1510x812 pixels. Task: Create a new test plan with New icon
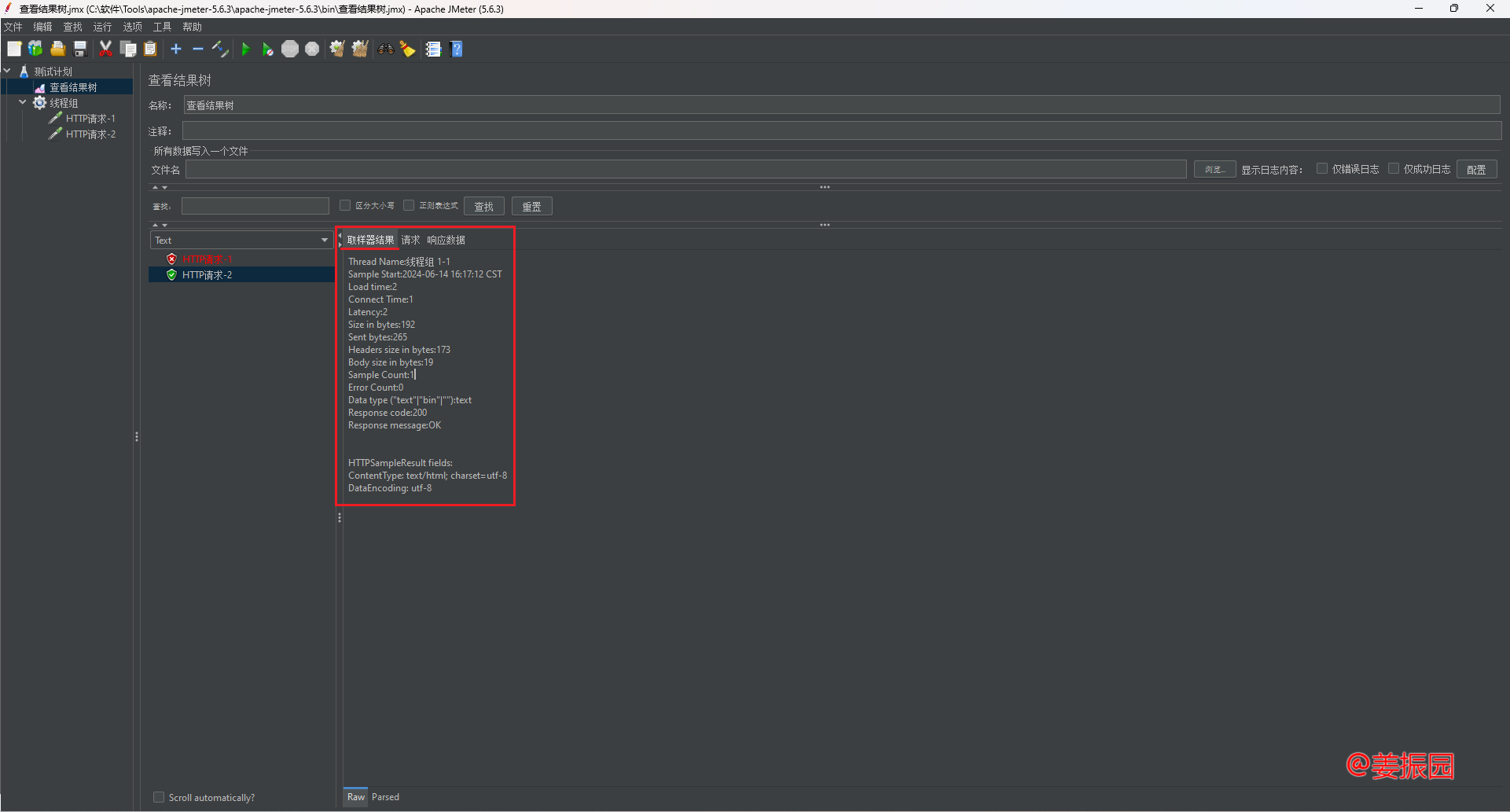pyautogui.click(x=14, y=49)
